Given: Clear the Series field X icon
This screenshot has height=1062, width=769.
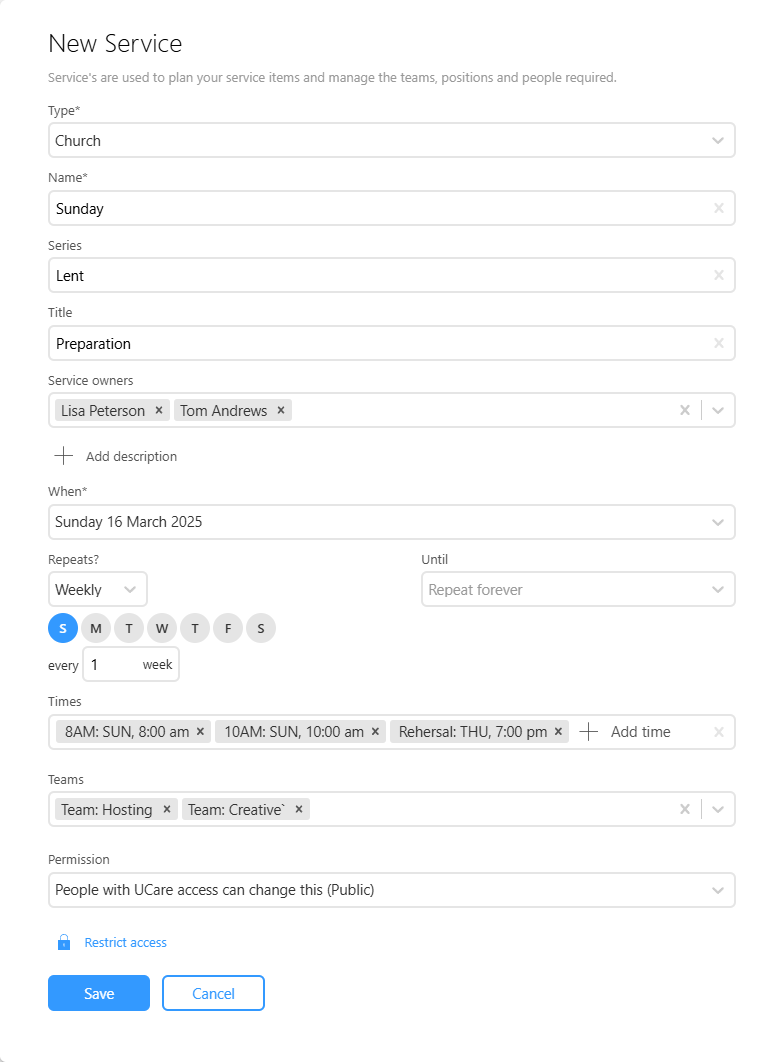Looking at the screenshot, I should 719,276.
